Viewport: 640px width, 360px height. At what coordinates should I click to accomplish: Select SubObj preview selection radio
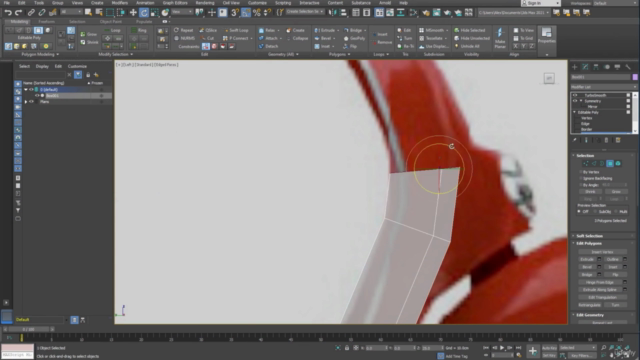pos(596,211)
